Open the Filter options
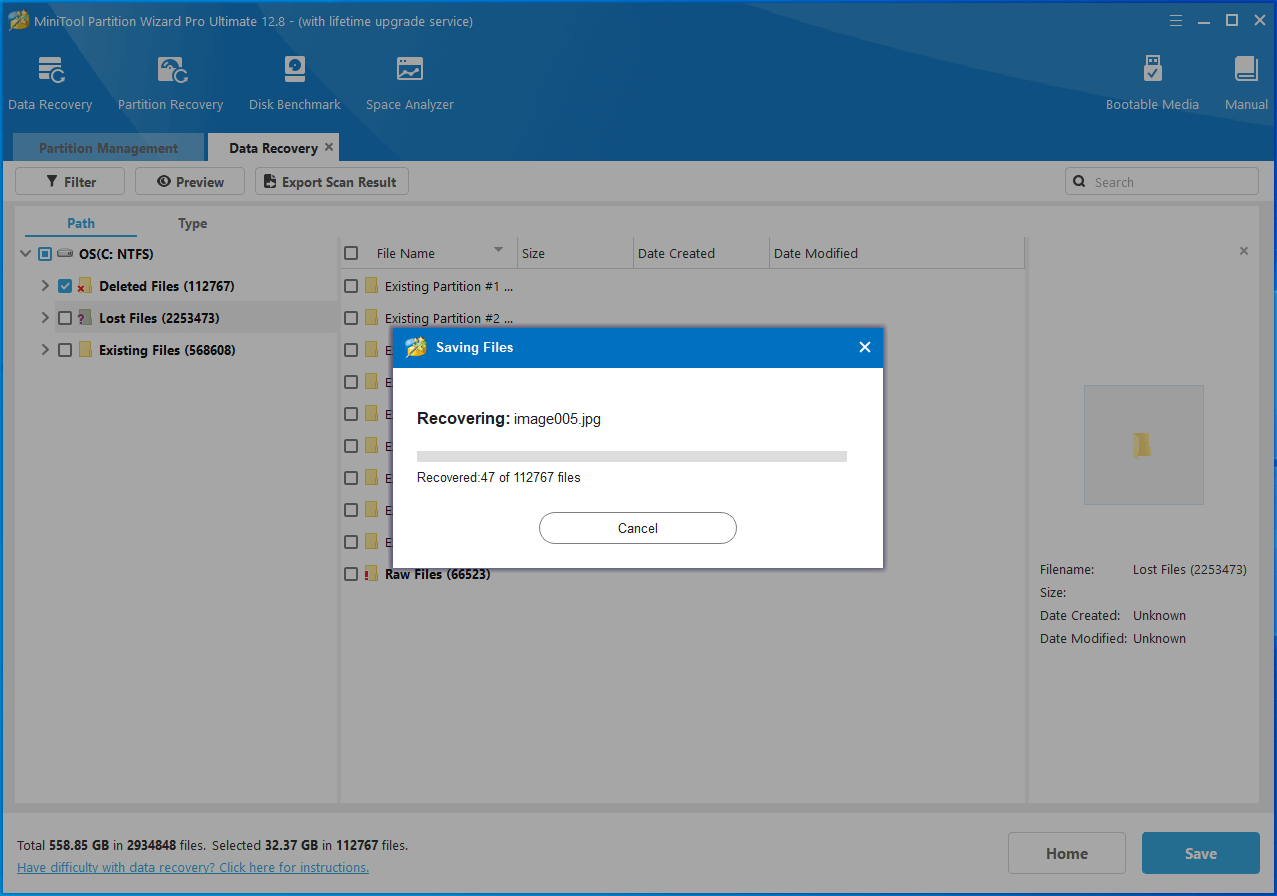The height and width of the screenshot is (896, 1277). 70,182
